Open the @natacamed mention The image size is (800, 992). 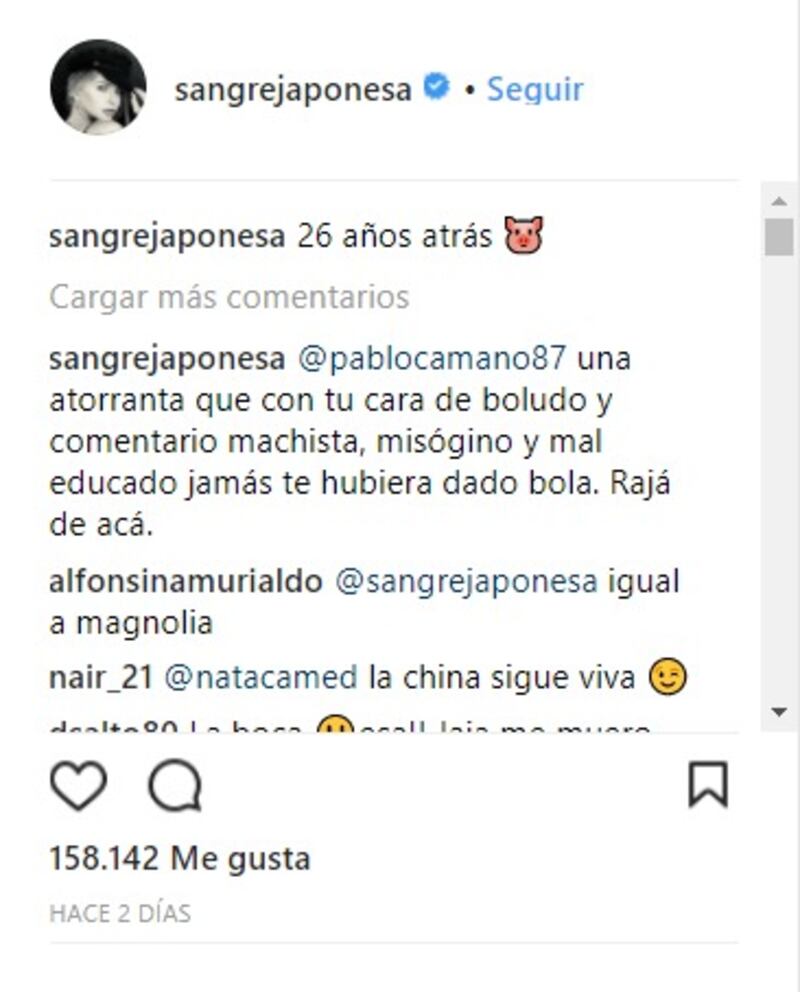261,678
